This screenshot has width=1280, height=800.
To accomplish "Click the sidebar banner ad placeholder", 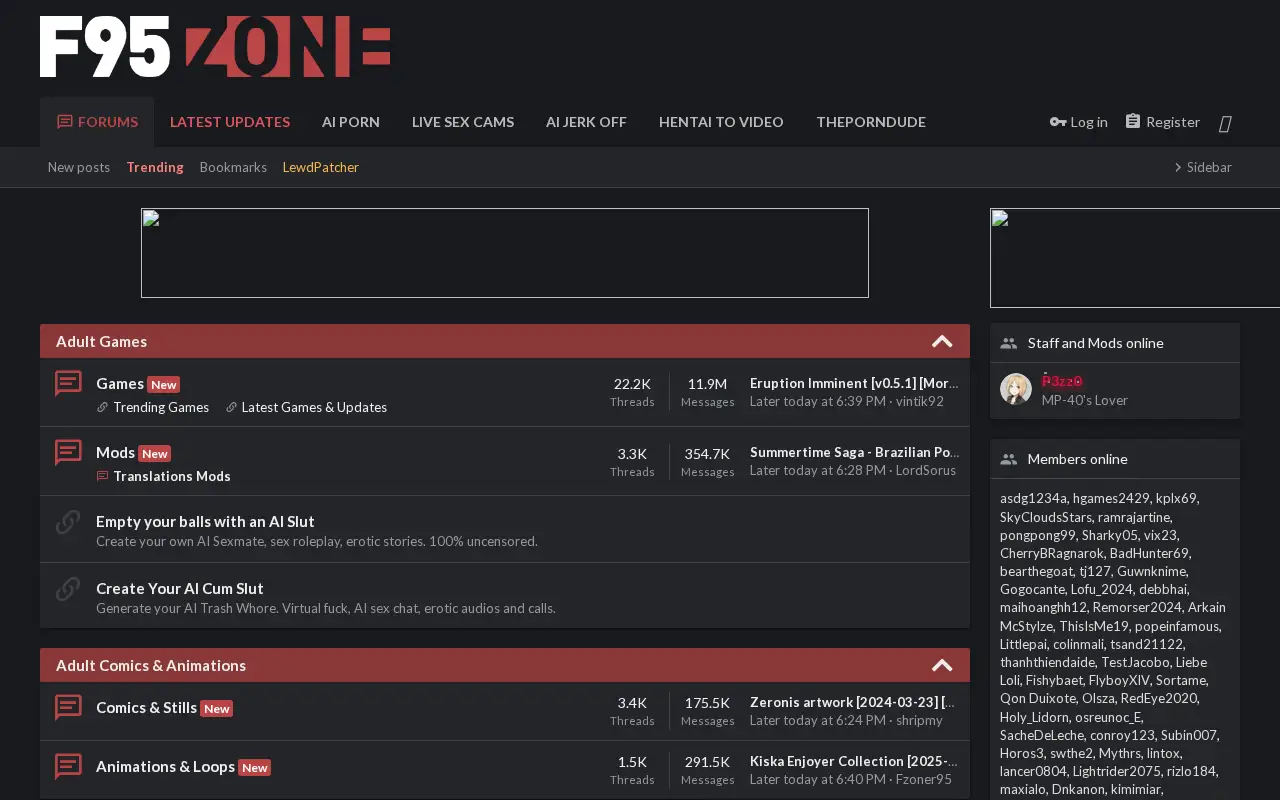I will (x=1135, y=258).
